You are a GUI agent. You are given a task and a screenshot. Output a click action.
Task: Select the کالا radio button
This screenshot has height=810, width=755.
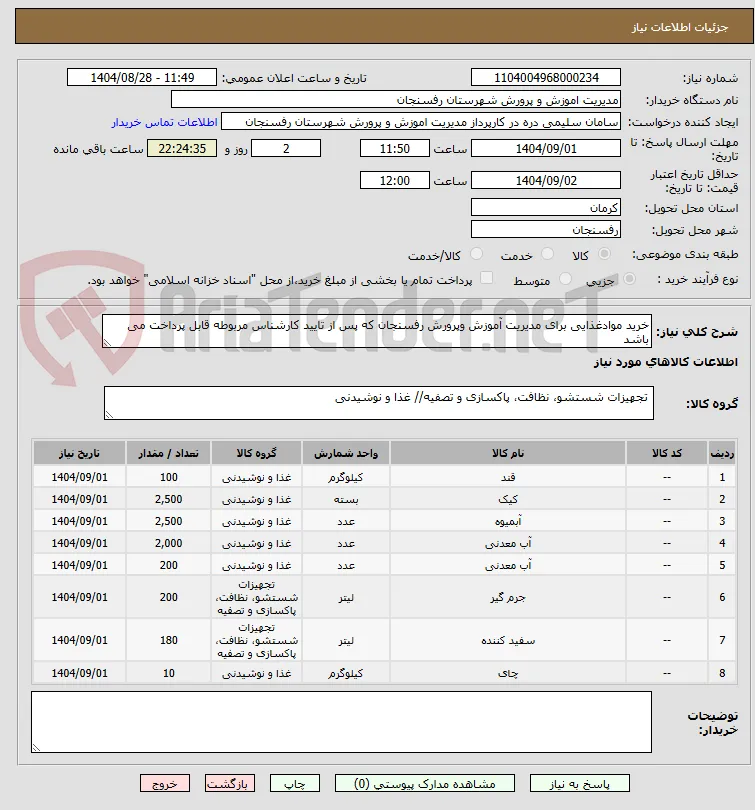pos(604,254)
